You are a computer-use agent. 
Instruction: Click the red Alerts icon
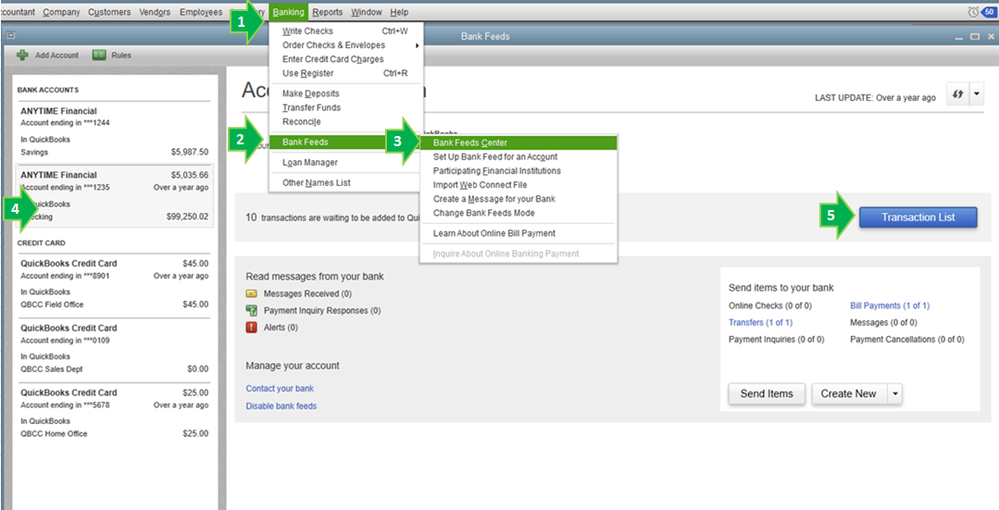[252, 328]
